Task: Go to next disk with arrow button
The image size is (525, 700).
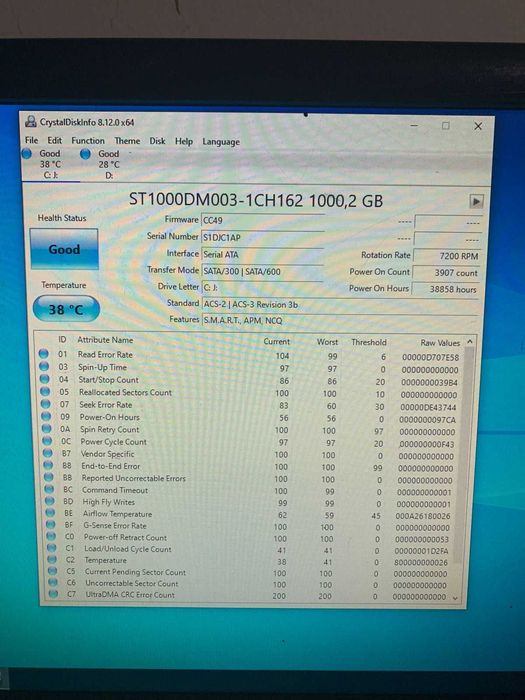Action: point(476,201)
